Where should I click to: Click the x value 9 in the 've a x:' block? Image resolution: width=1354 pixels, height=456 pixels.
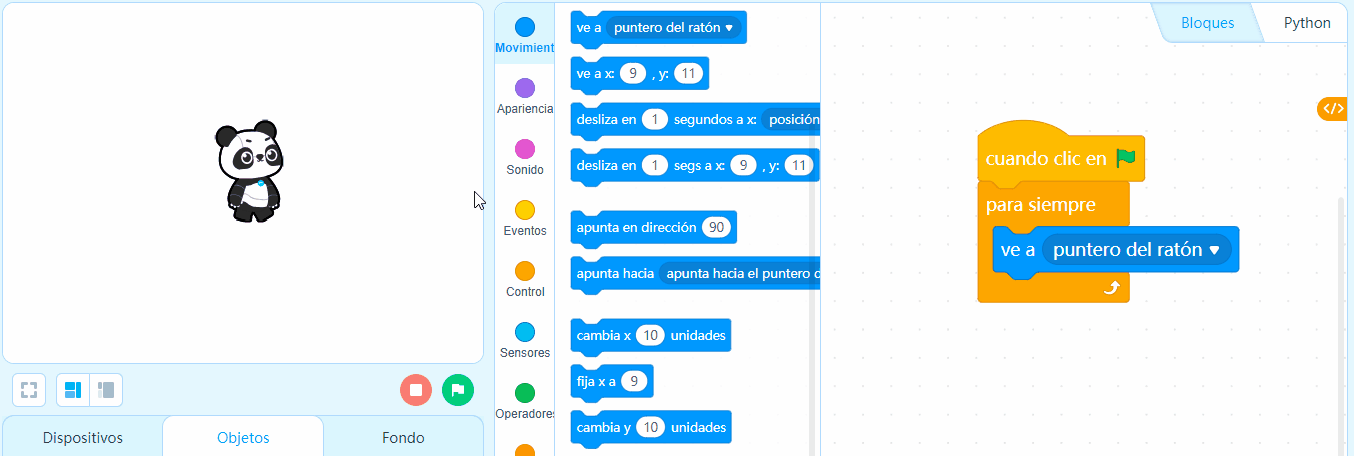pos(633,74)
